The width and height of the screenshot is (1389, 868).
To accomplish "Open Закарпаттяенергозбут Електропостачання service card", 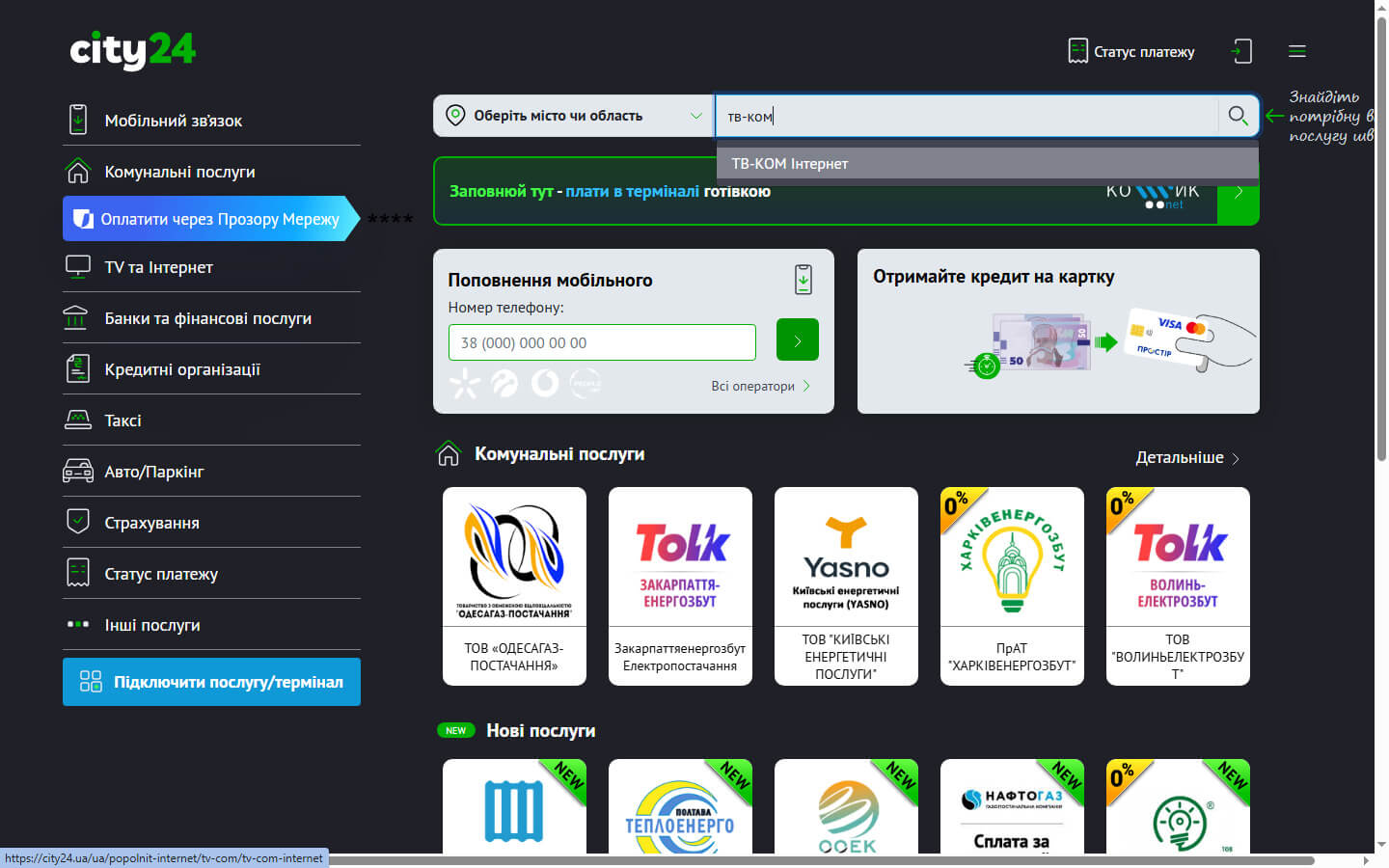I will 680,586.
